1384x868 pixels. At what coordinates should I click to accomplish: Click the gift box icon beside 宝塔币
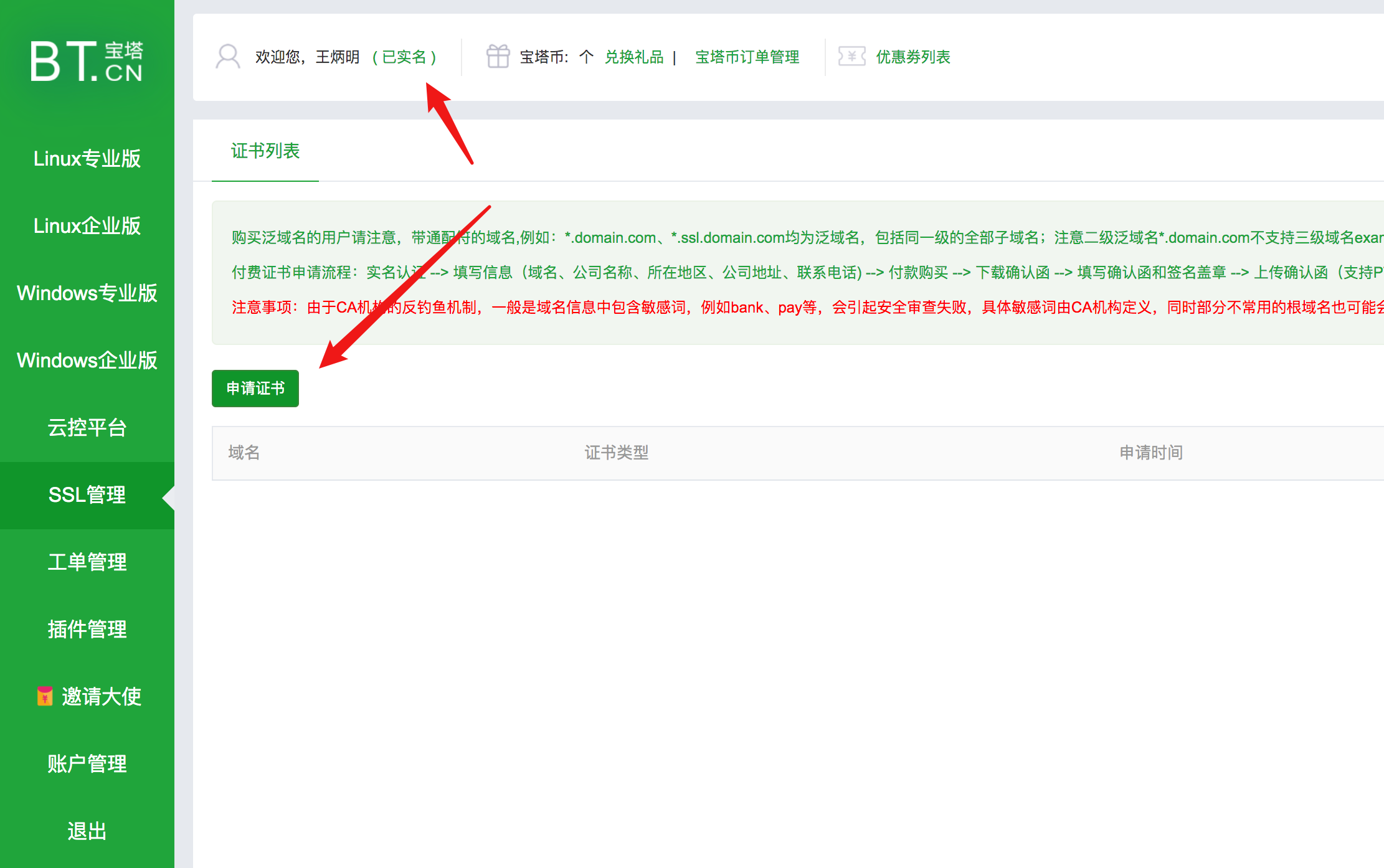497,56
